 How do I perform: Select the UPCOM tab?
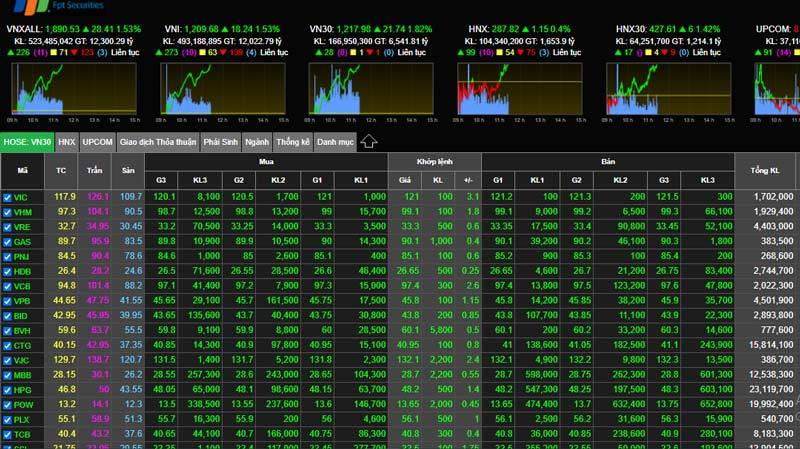(x=97, y=142)
